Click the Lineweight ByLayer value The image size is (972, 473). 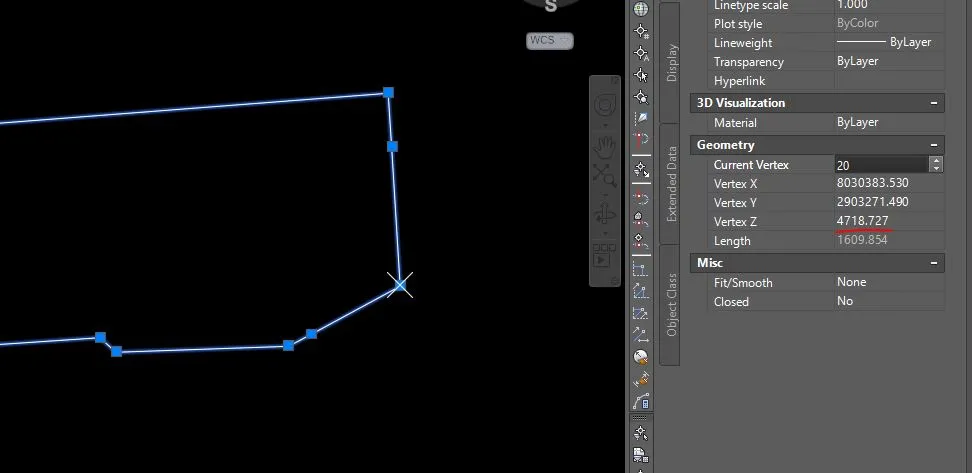coord(888,43)
